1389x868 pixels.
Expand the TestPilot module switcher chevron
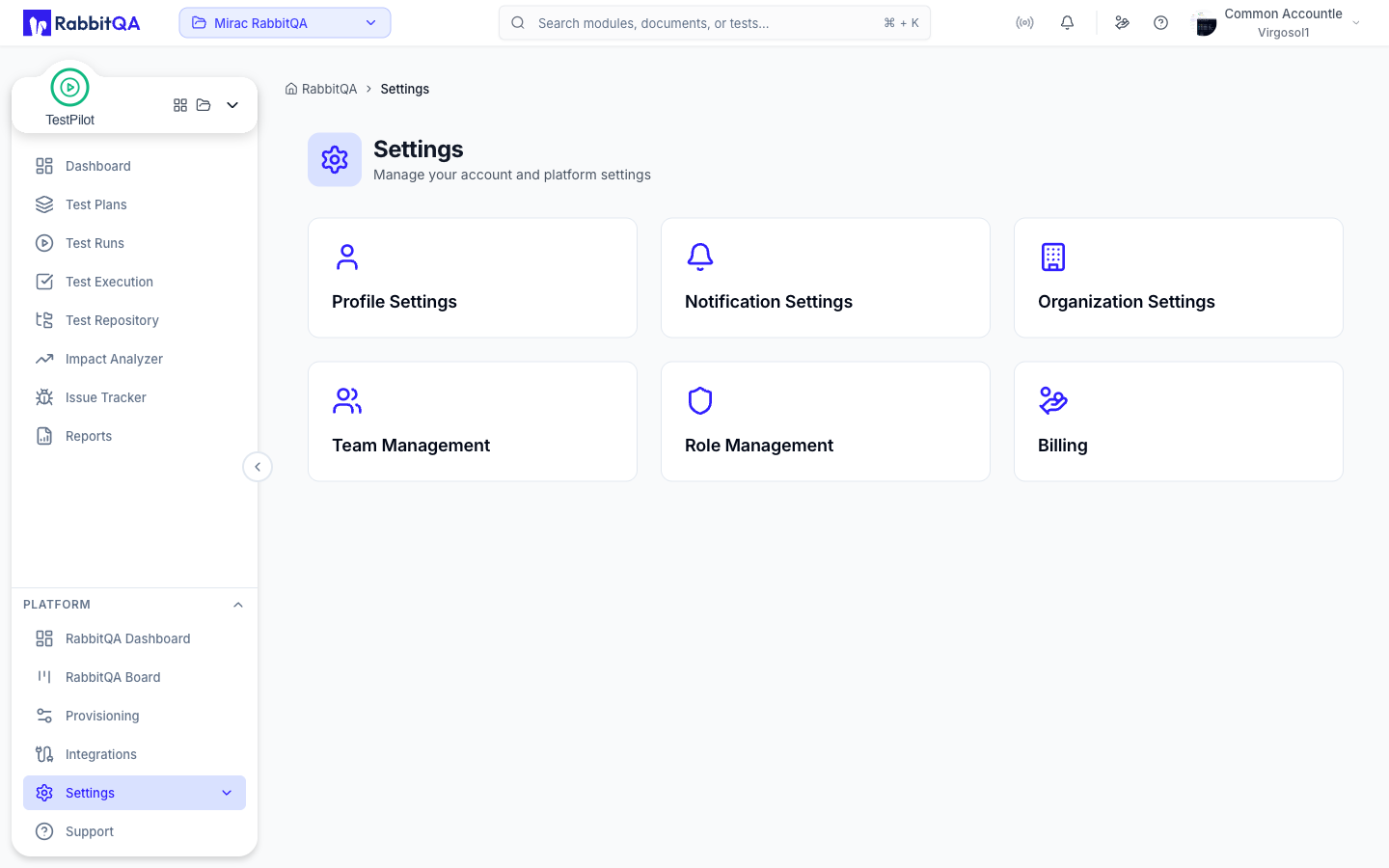[232, 105]
